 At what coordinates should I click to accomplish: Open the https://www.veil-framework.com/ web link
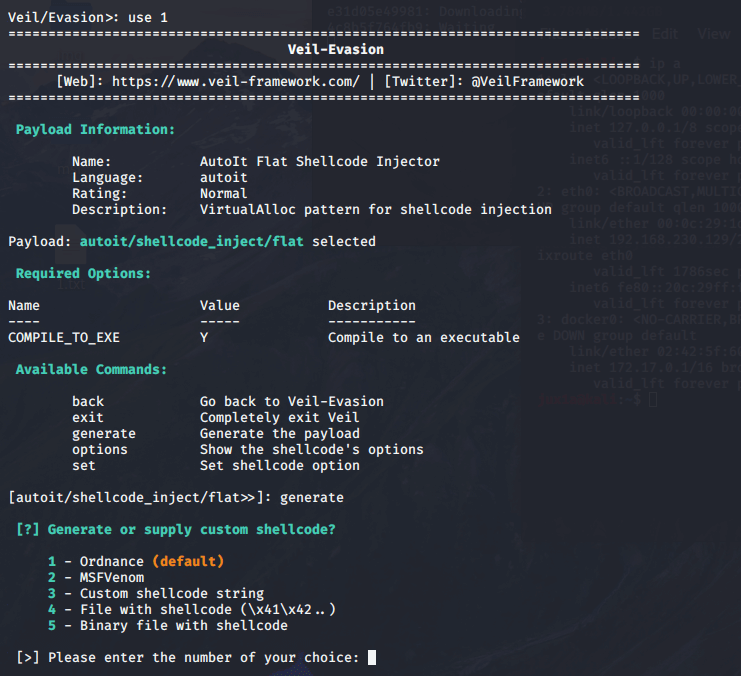pyautogui.click(x=235, y=82)
